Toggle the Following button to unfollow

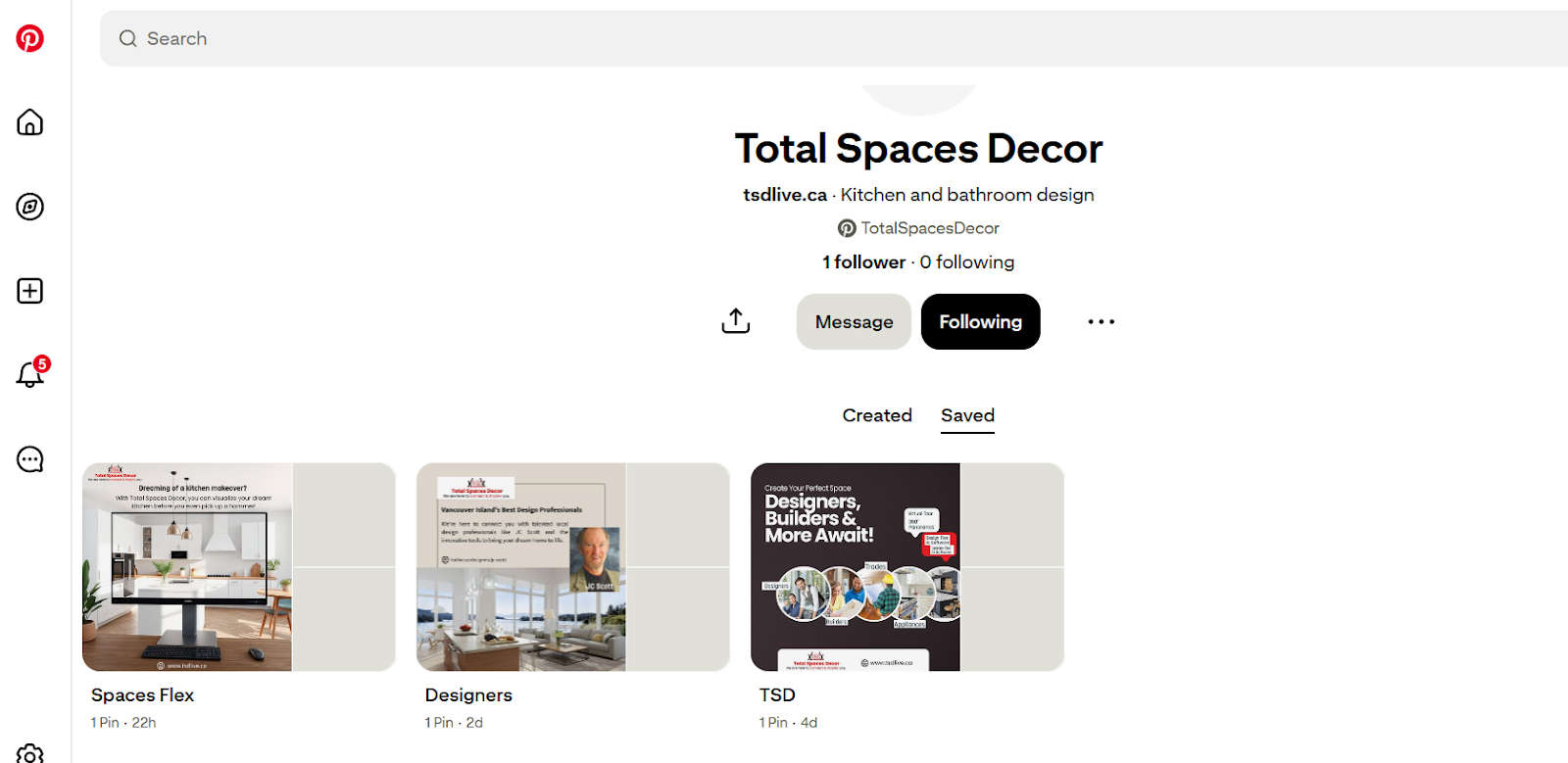981,321
